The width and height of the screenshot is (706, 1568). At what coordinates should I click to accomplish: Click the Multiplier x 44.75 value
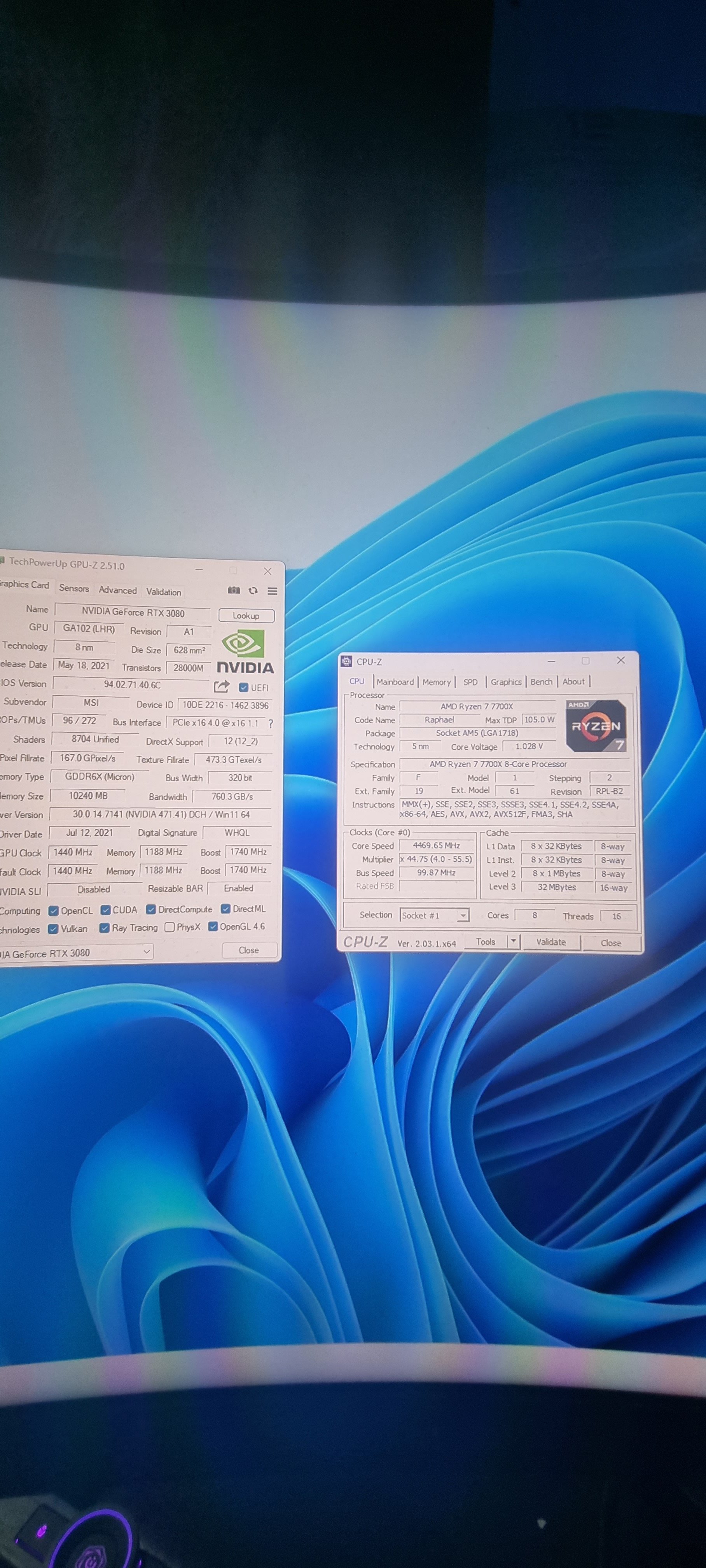[x=436, y=859]
